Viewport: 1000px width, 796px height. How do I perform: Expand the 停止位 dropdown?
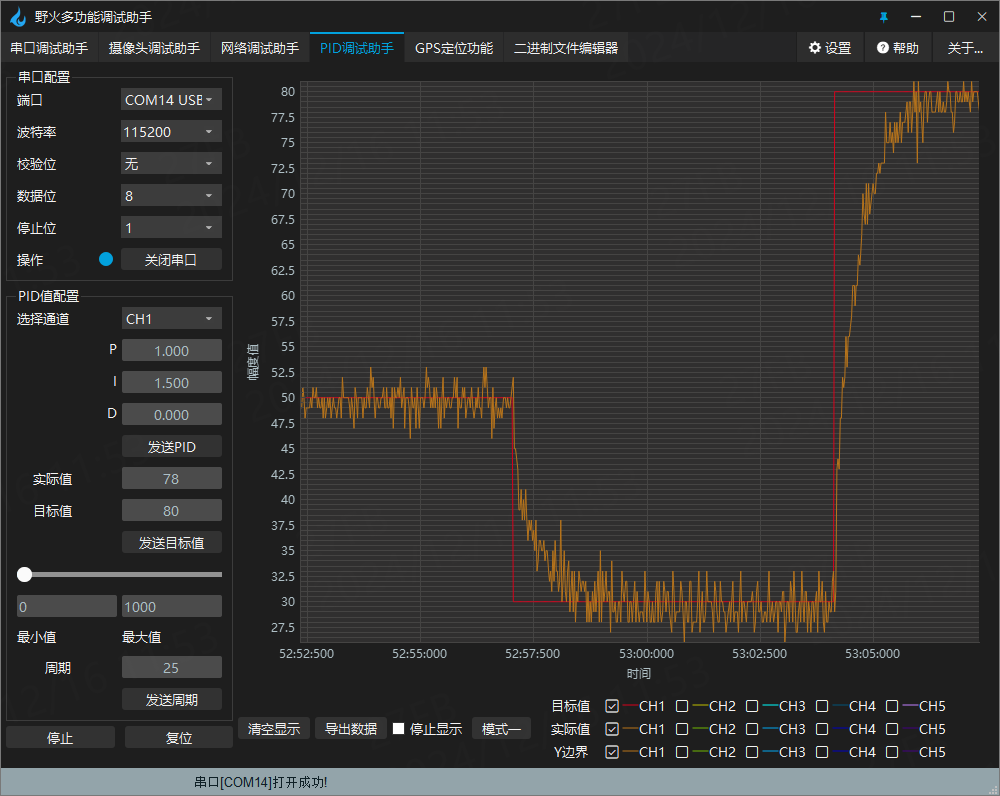click(171, 227)
